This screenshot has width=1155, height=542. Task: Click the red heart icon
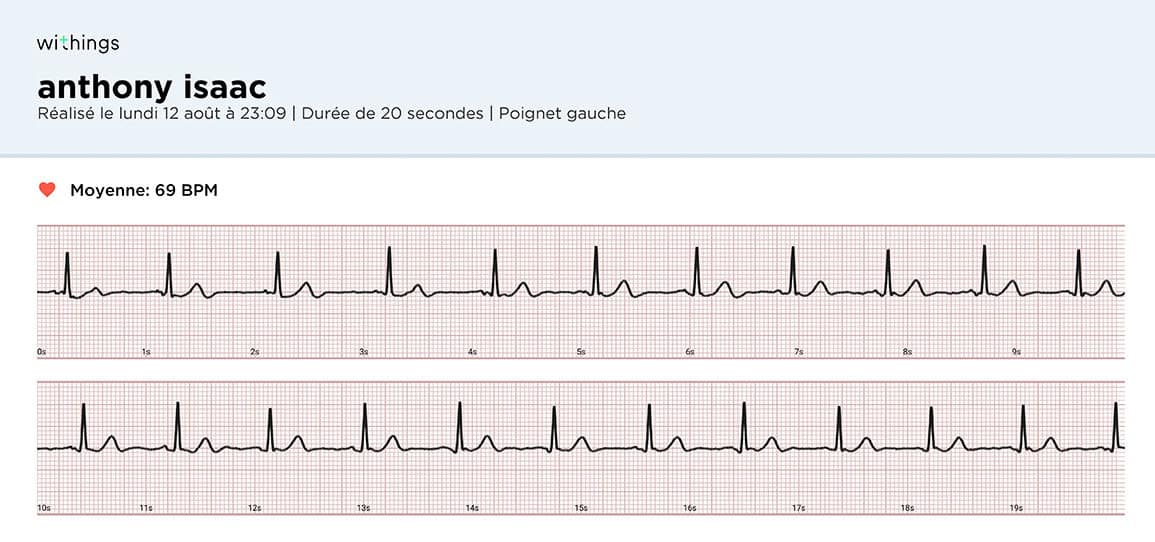coord(47,191)
